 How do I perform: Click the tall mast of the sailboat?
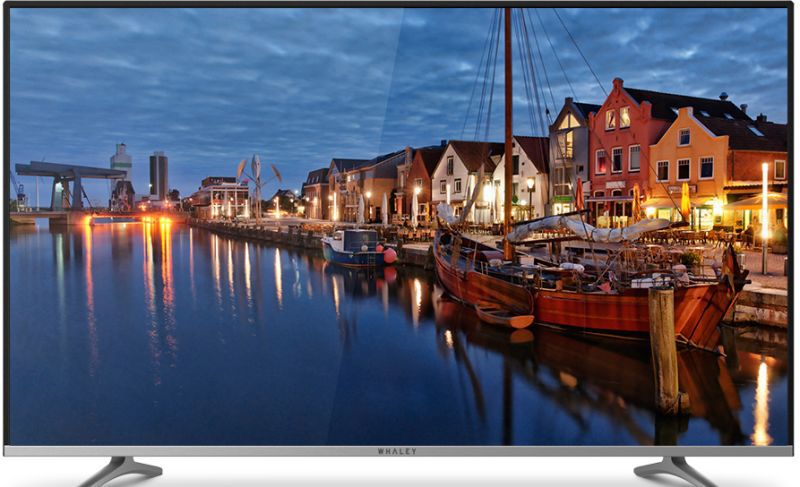click(x=508, y=120)
